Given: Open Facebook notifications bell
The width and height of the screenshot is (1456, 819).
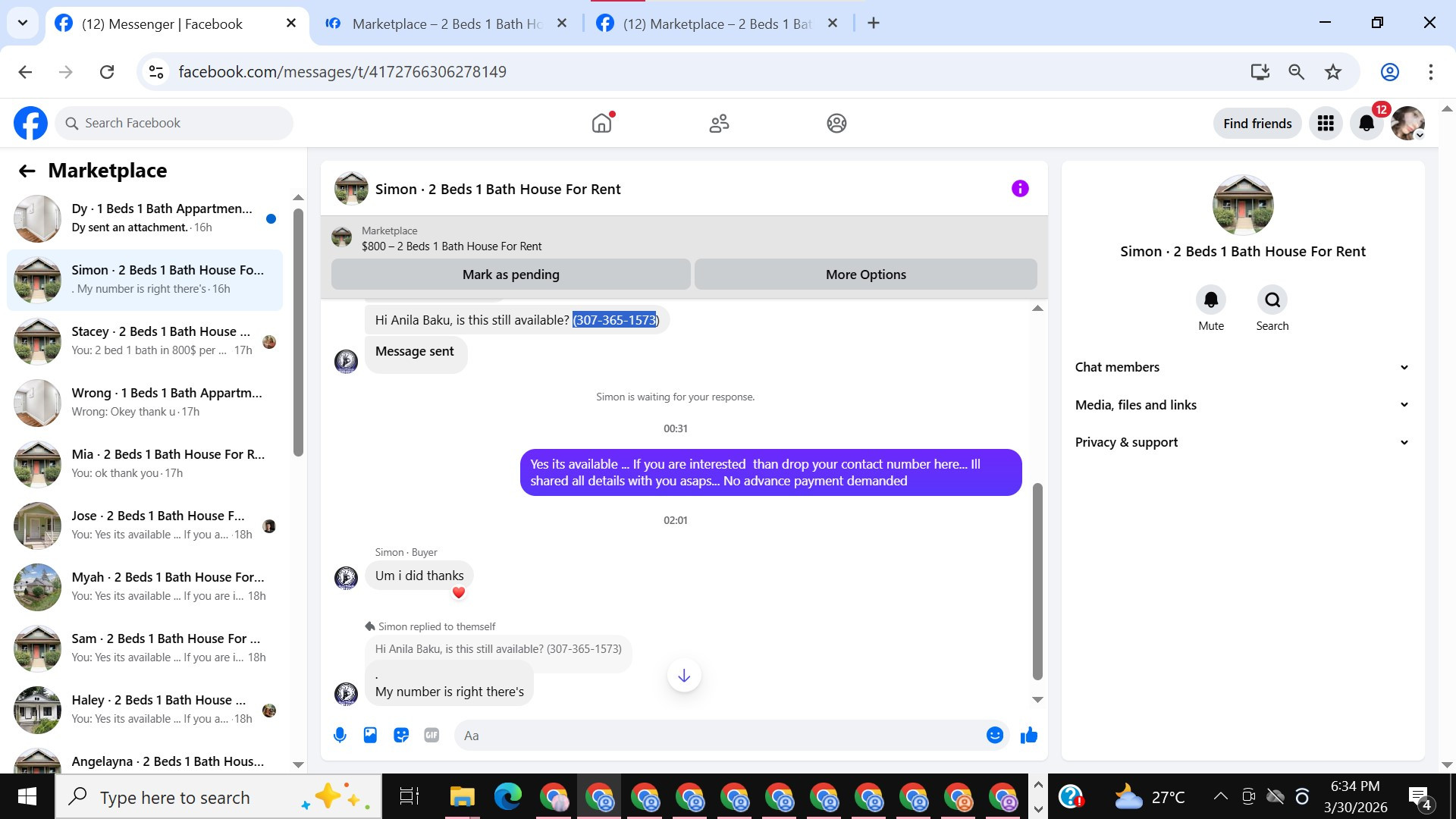Looking at the screenshot, I should pyautogui.click(x=1367, y=124).
